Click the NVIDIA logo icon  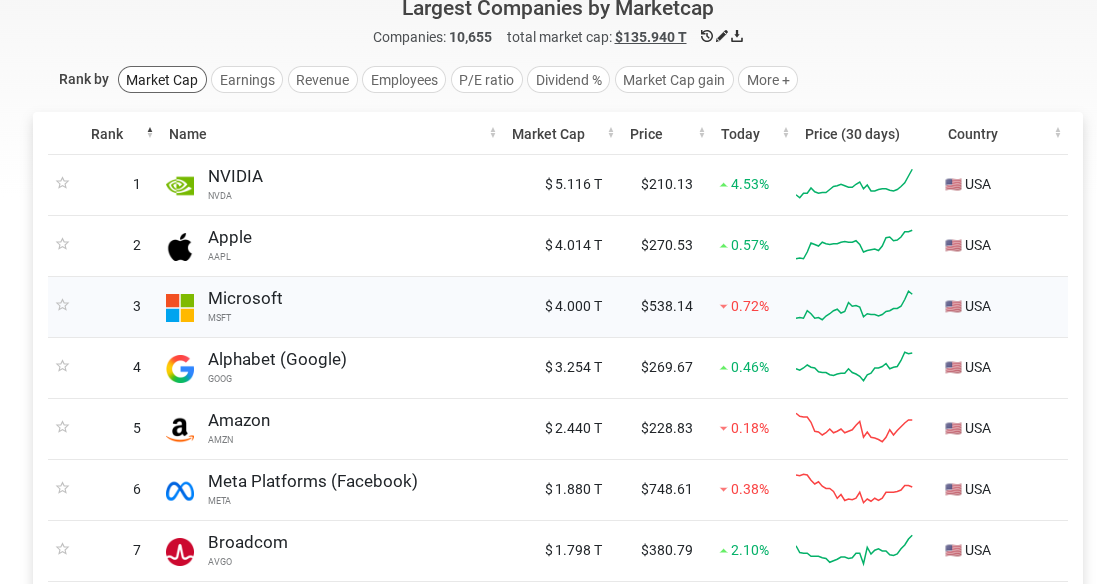pyautogui.click(x=180, y=185)
